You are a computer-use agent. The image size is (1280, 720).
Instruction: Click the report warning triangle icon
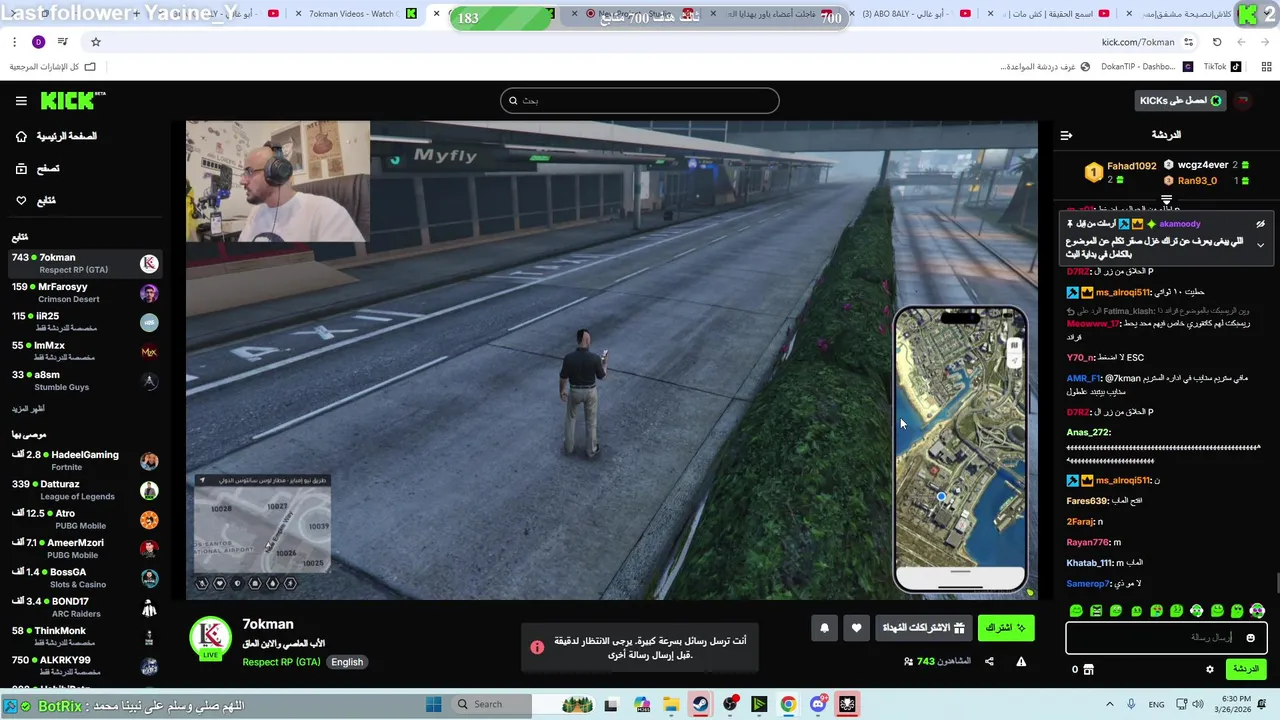(1021, 661)
